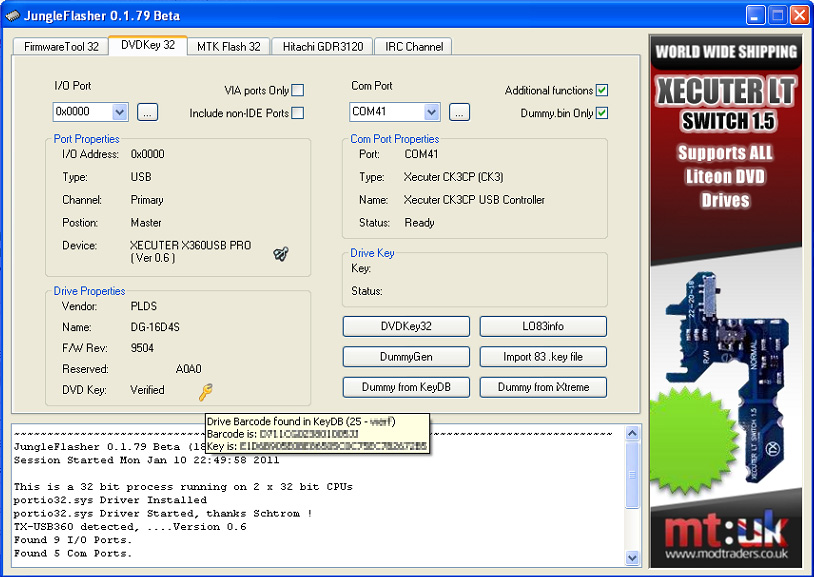Minimize the JungleFlasher window

click(x=756, y=16)
